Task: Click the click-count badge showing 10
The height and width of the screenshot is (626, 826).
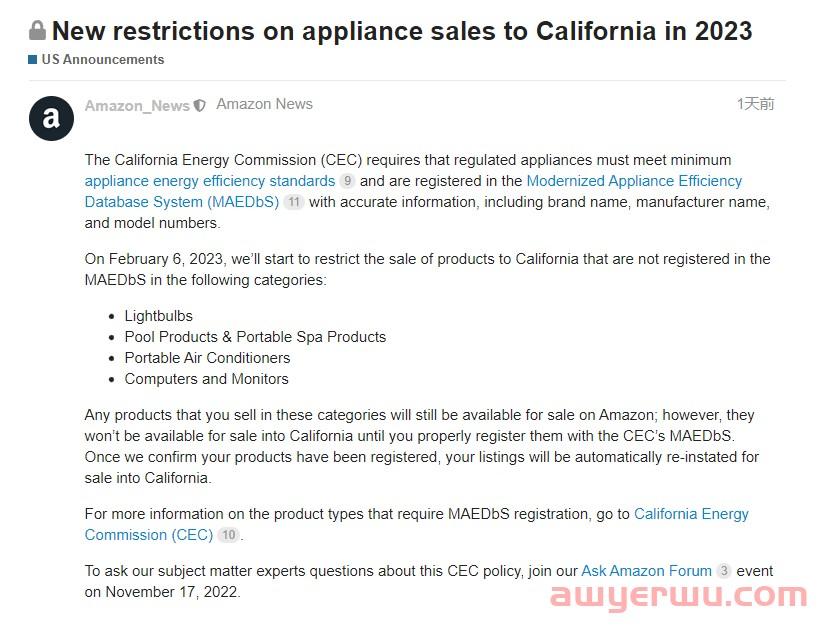Action: (229, 535)
